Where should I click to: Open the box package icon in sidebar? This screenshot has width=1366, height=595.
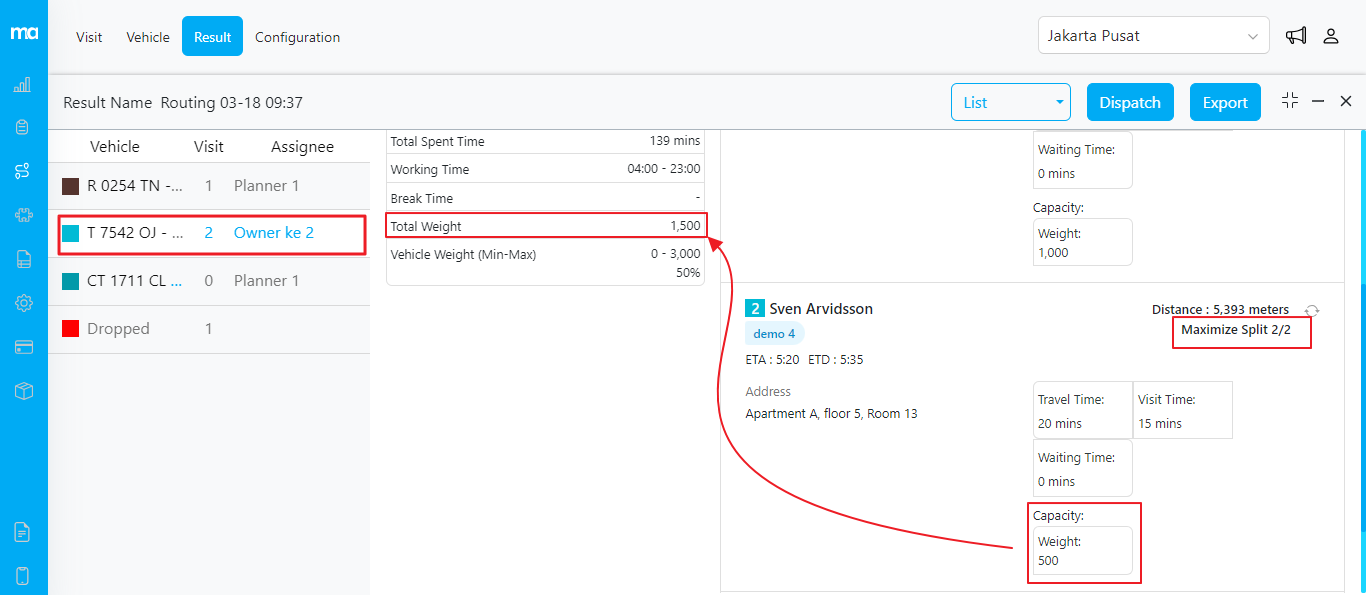click(22, 391)
